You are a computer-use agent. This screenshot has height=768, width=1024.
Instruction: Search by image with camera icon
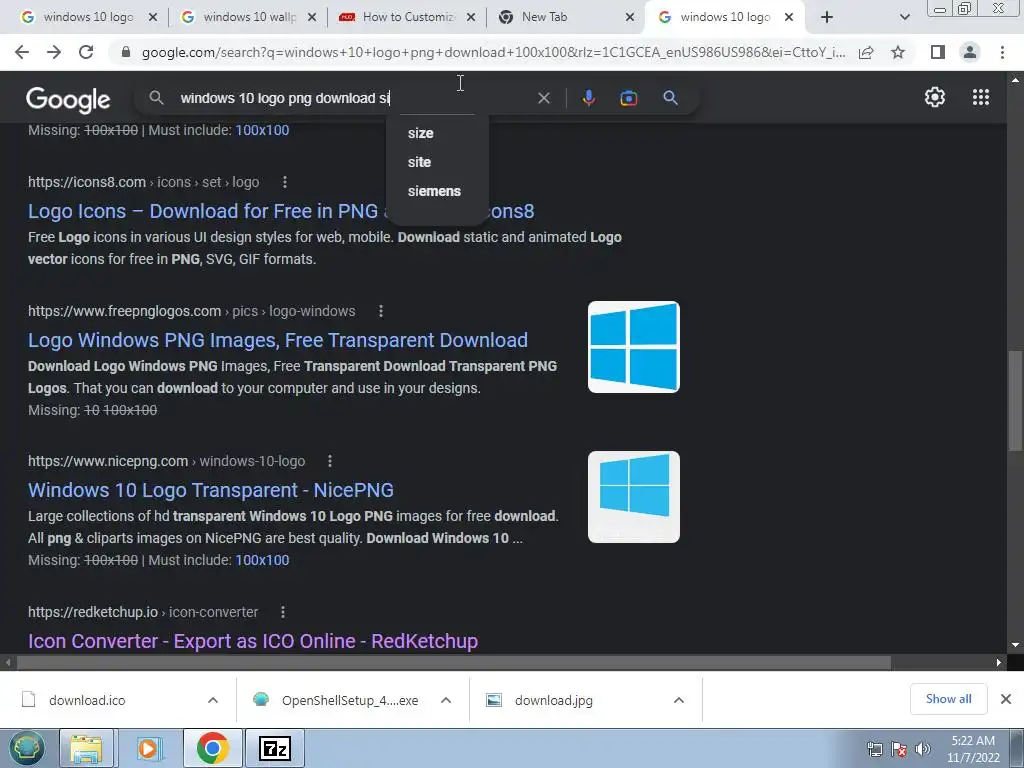point(628,98)
